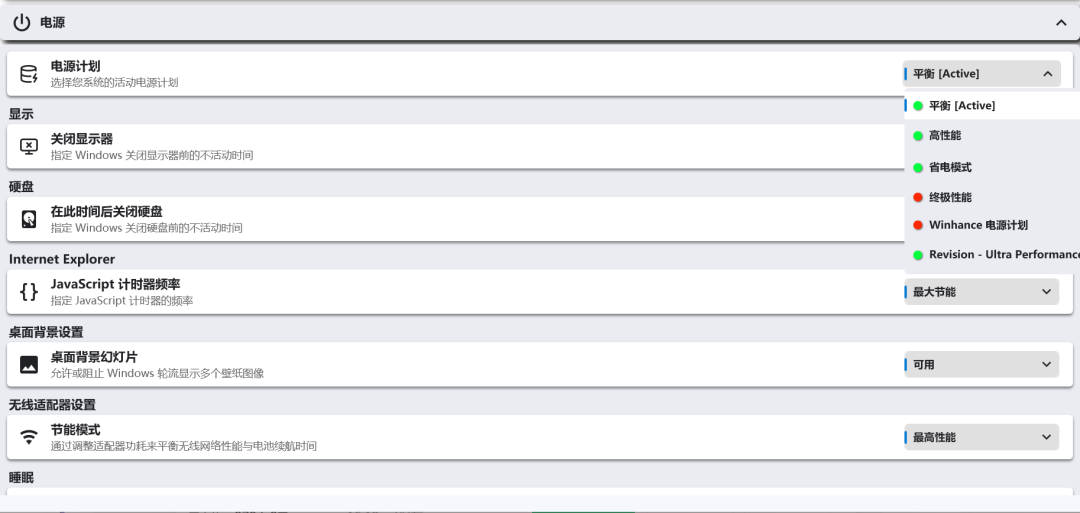This screenshot has width=1080, height=513.
Task: Click the JavaScript 计时器频率 braces icon
Action: point(29,292)
